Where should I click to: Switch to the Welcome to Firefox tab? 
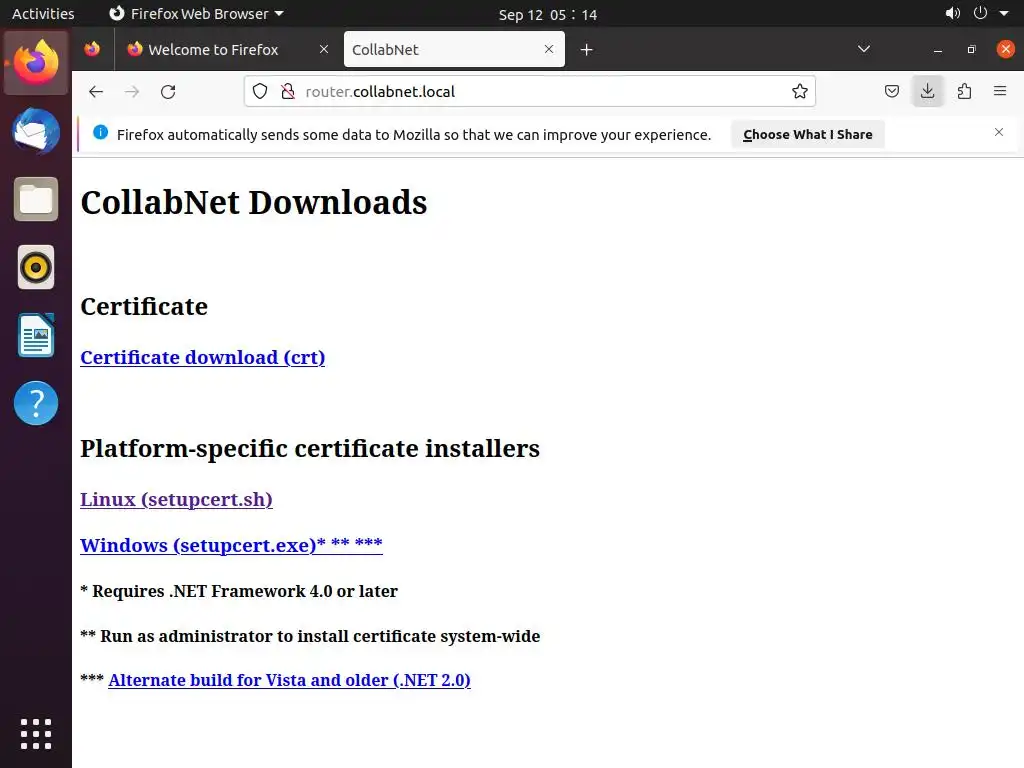point(213,49)
